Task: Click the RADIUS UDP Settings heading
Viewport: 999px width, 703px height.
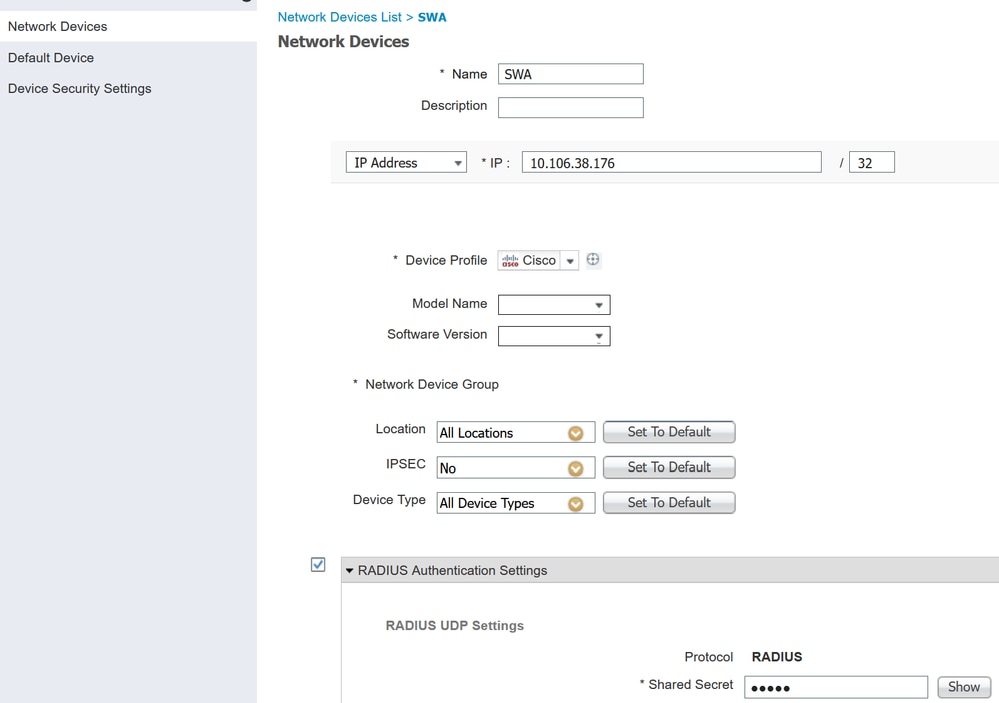Action: (x=455, y=626)
